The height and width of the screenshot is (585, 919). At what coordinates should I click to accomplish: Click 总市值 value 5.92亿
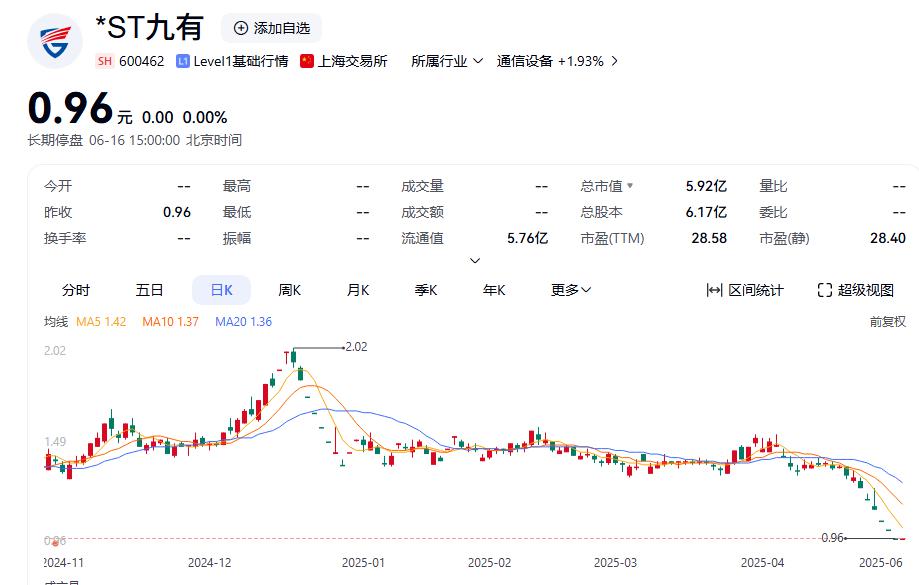point(706,186)
